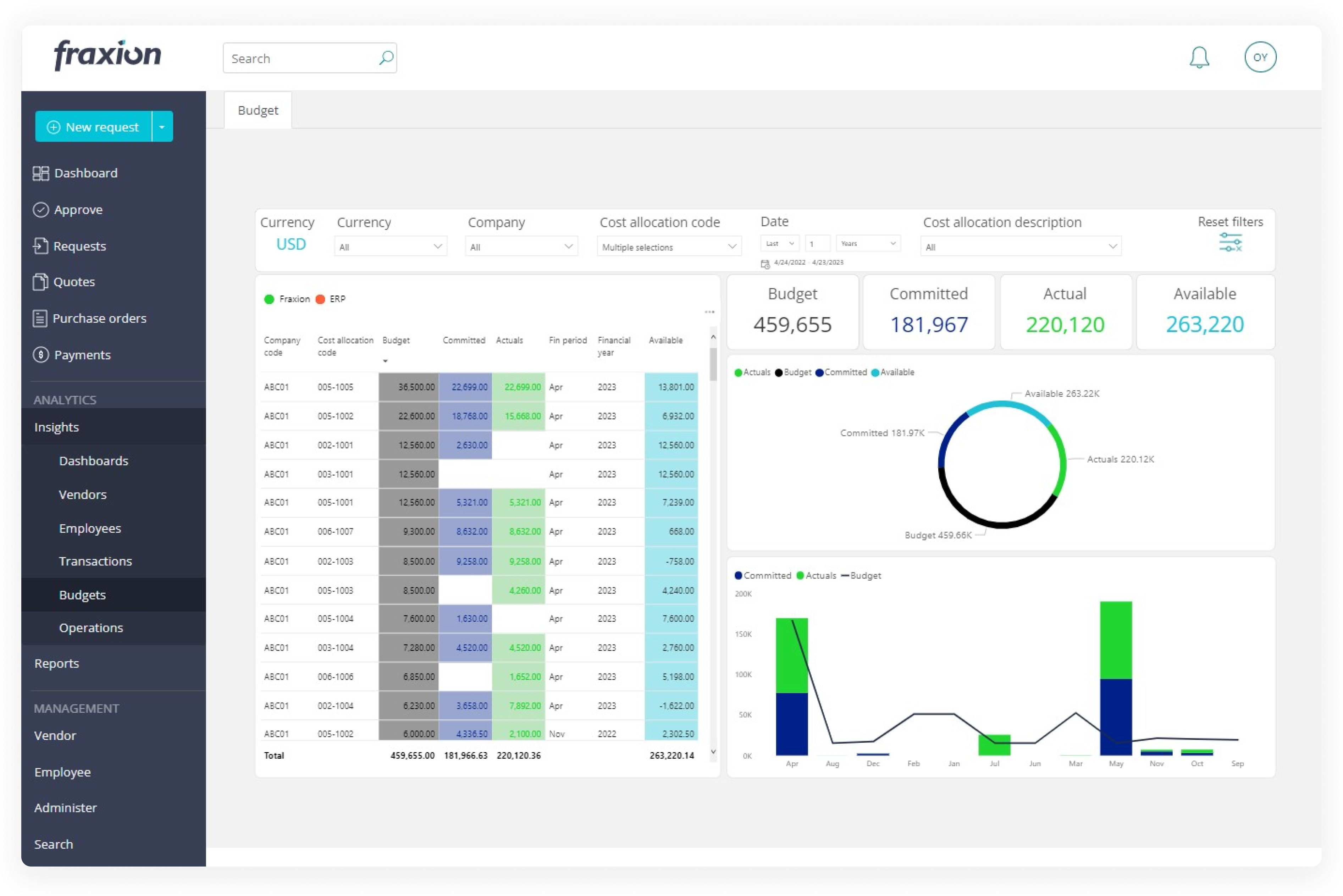
Task: Open Search in the sidebar
Action: click(54, 844)
